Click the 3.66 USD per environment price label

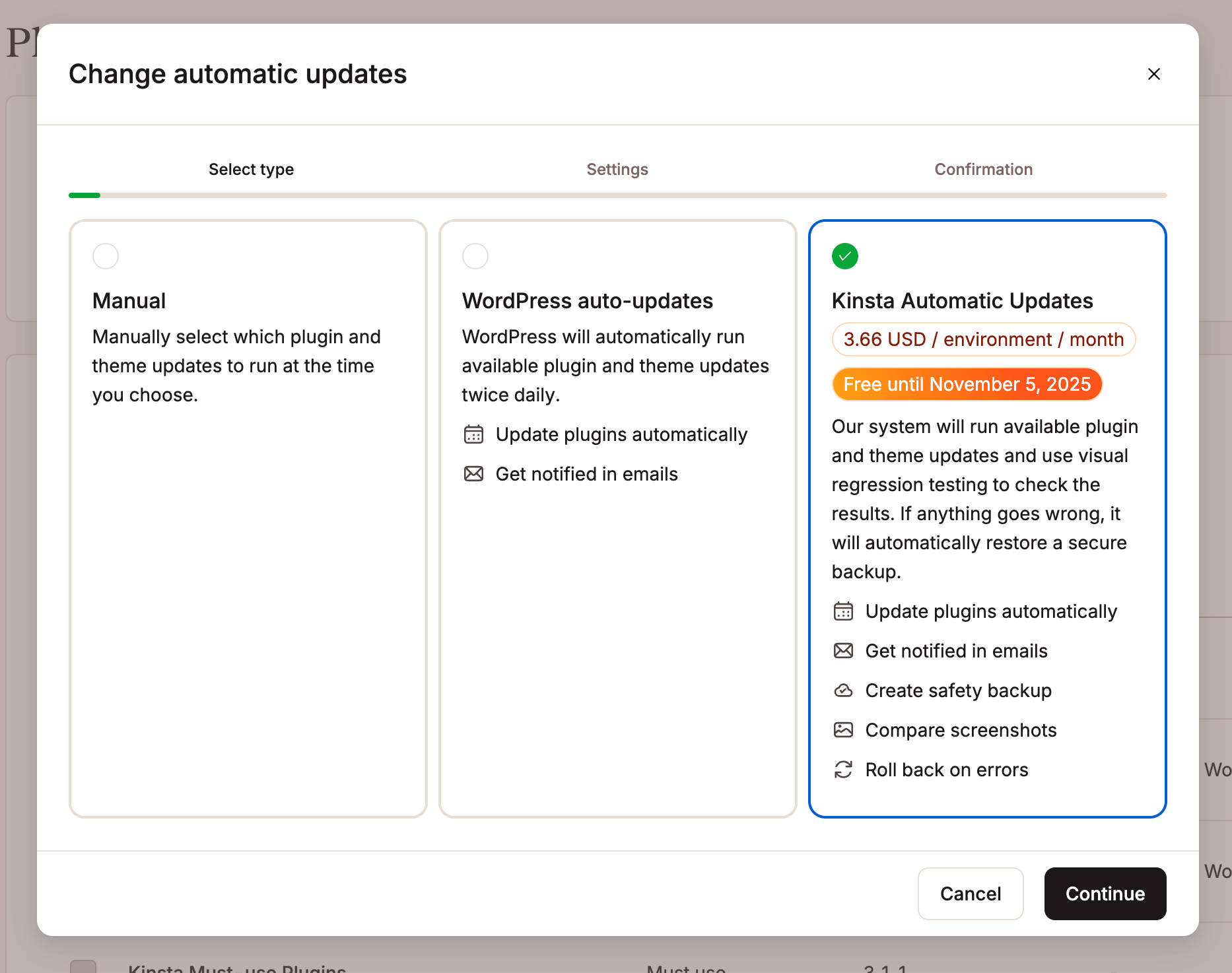pos(983,339)
